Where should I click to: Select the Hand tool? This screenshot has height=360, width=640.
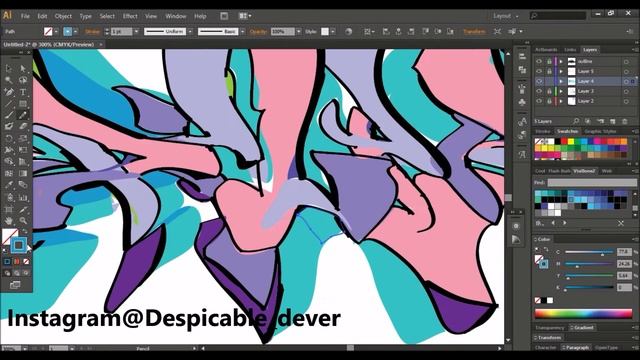click(9, 221)
